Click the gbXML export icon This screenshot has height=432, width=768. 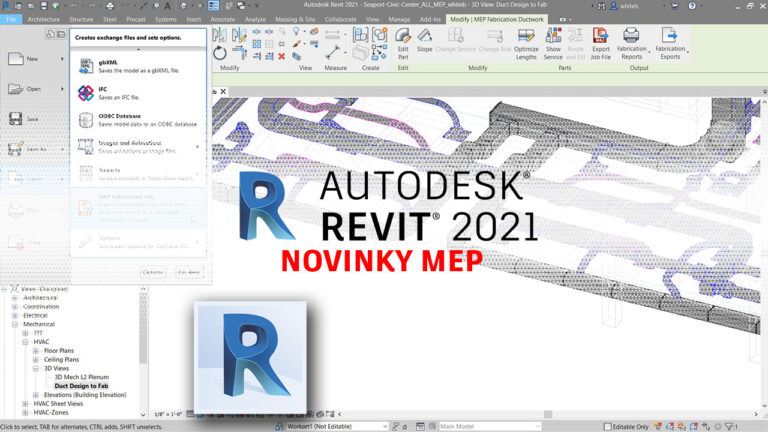pos(86,66)
